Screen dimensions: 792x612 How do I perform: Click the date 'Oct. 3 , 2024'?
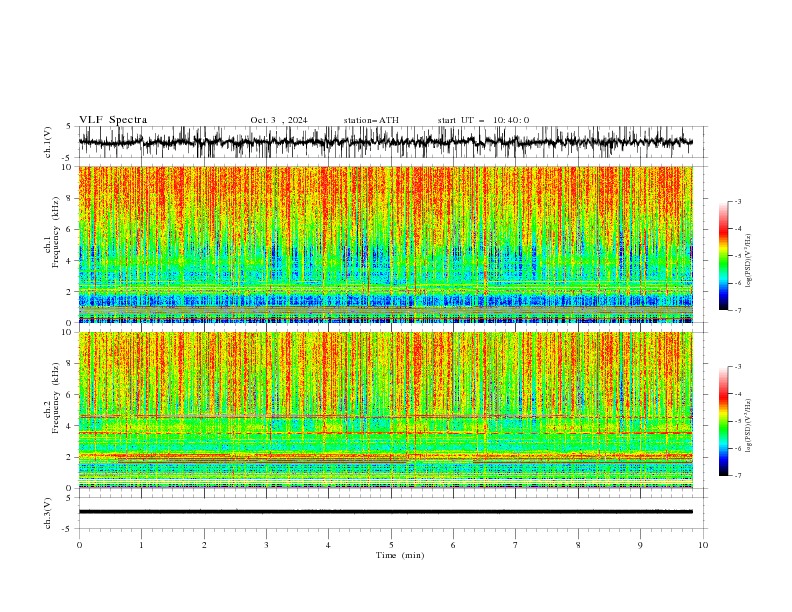click(278, 120)
